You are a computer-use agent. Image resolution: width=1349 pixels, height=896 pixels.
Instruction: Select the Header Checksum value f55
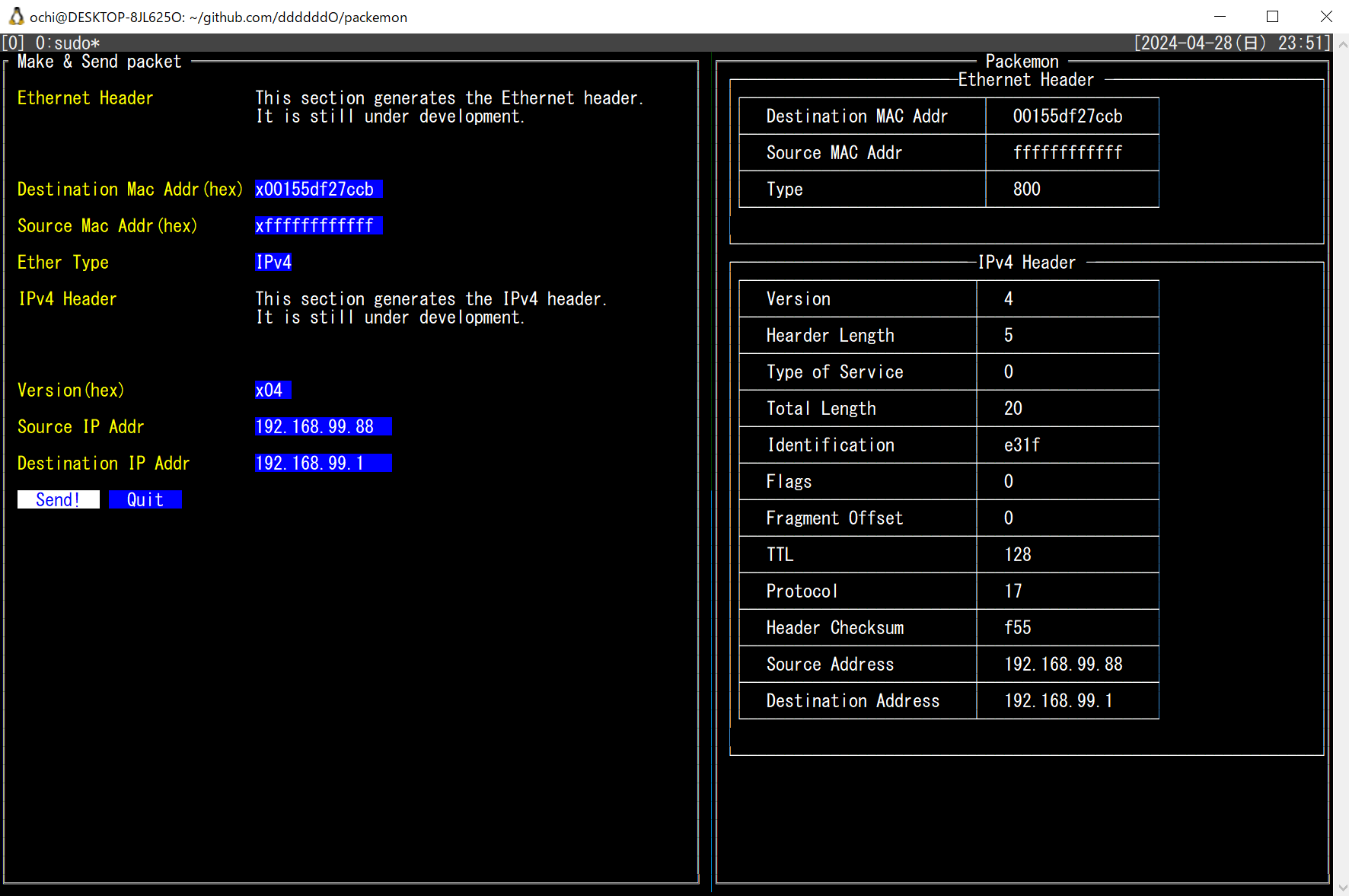pyautogui.click(x=1018, y=627)
